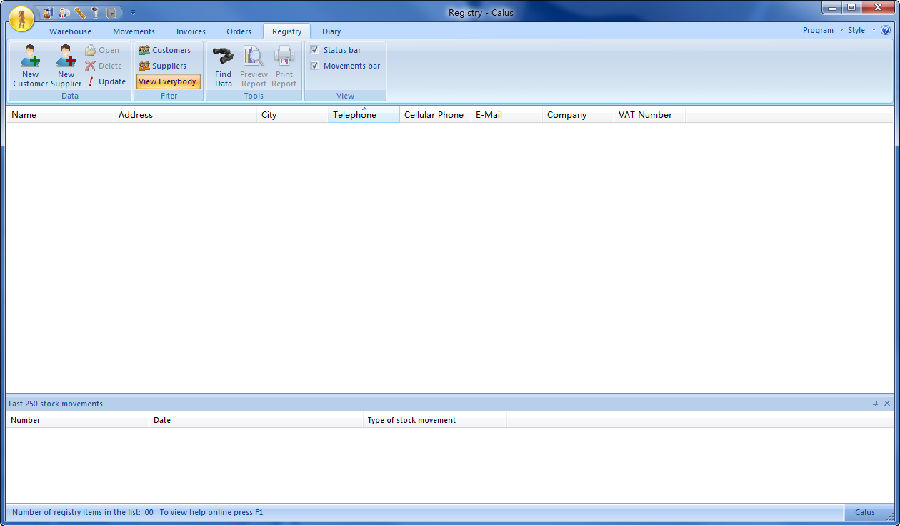Toggle the Movements bar checkbox
The width and height of the screenshot is (900, 526).
coord(315,66)
